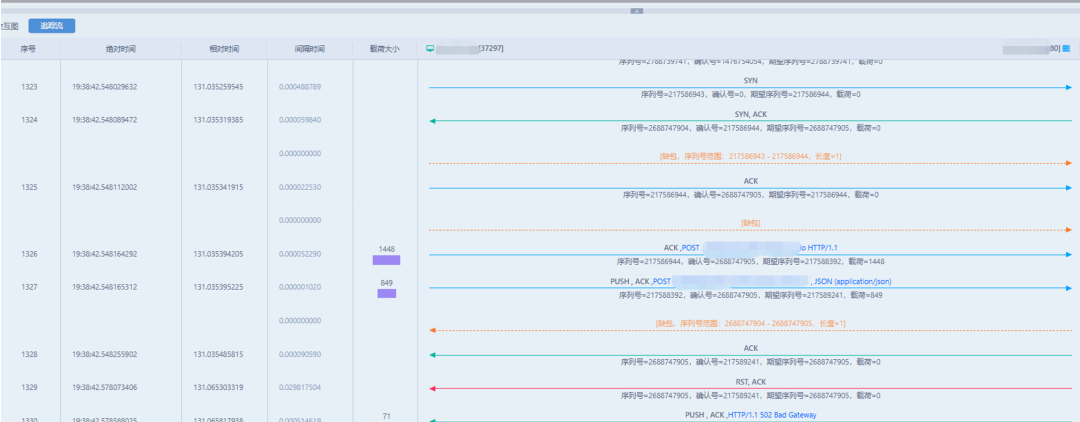Click details line 序列号=217588392 with 载荷=849
This screenshot has height=422, width=1080.
click(750, 295)
